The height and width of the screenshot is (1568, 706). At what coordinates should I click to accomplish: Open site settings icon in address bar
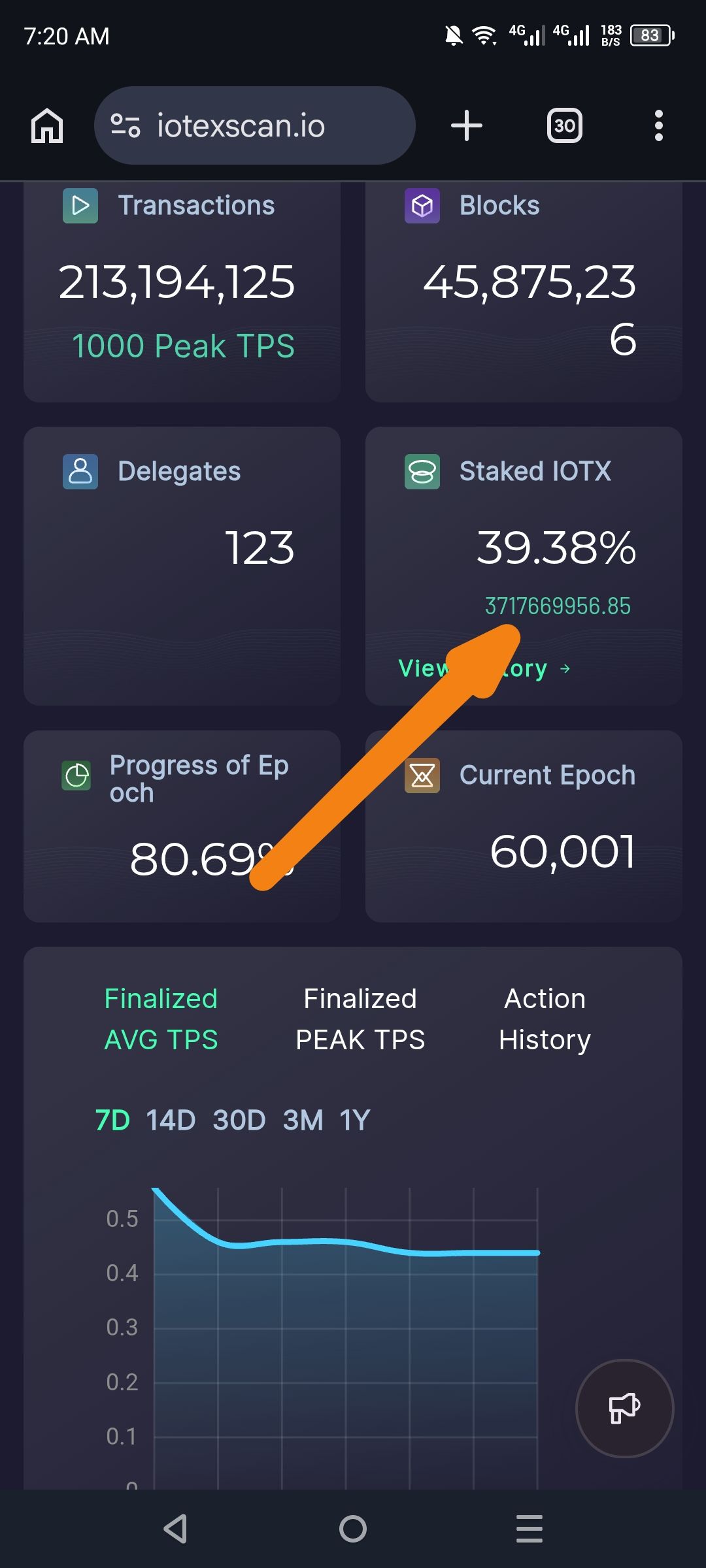click(x=125, y=125)
